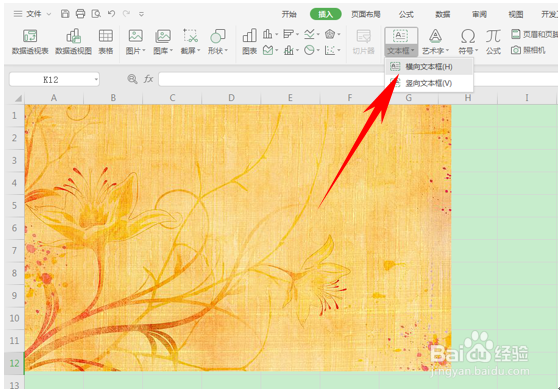This screenshot has height=391, width=560.
Task: Expand the Name Box dropdown arrow
Action: 96,80
